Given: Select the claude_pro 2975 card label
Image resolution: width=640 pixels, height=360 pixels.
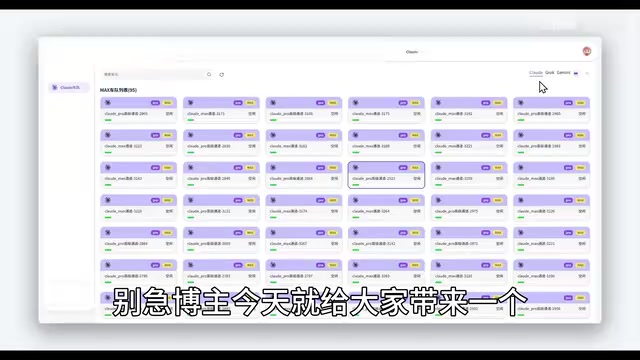Looking at the screenshot, I should [456, 211].
